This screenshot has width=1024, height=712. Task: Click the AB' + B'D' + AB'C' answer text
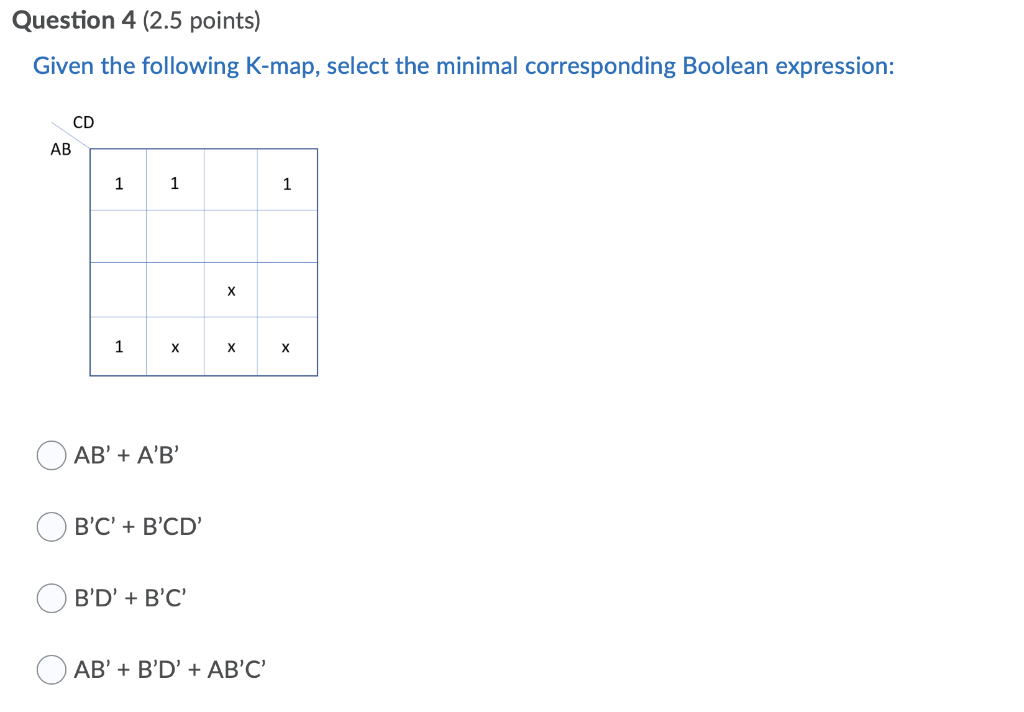tap(169, 669)
